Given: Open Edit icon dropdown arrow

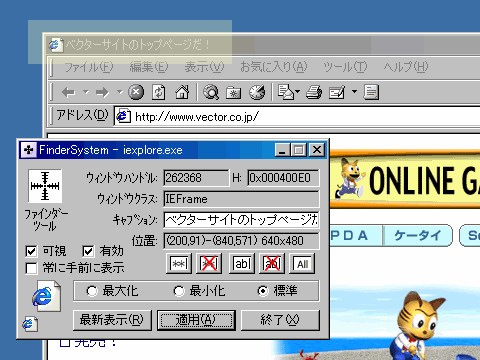Looking at the screenshot, I should coord(354,91).
